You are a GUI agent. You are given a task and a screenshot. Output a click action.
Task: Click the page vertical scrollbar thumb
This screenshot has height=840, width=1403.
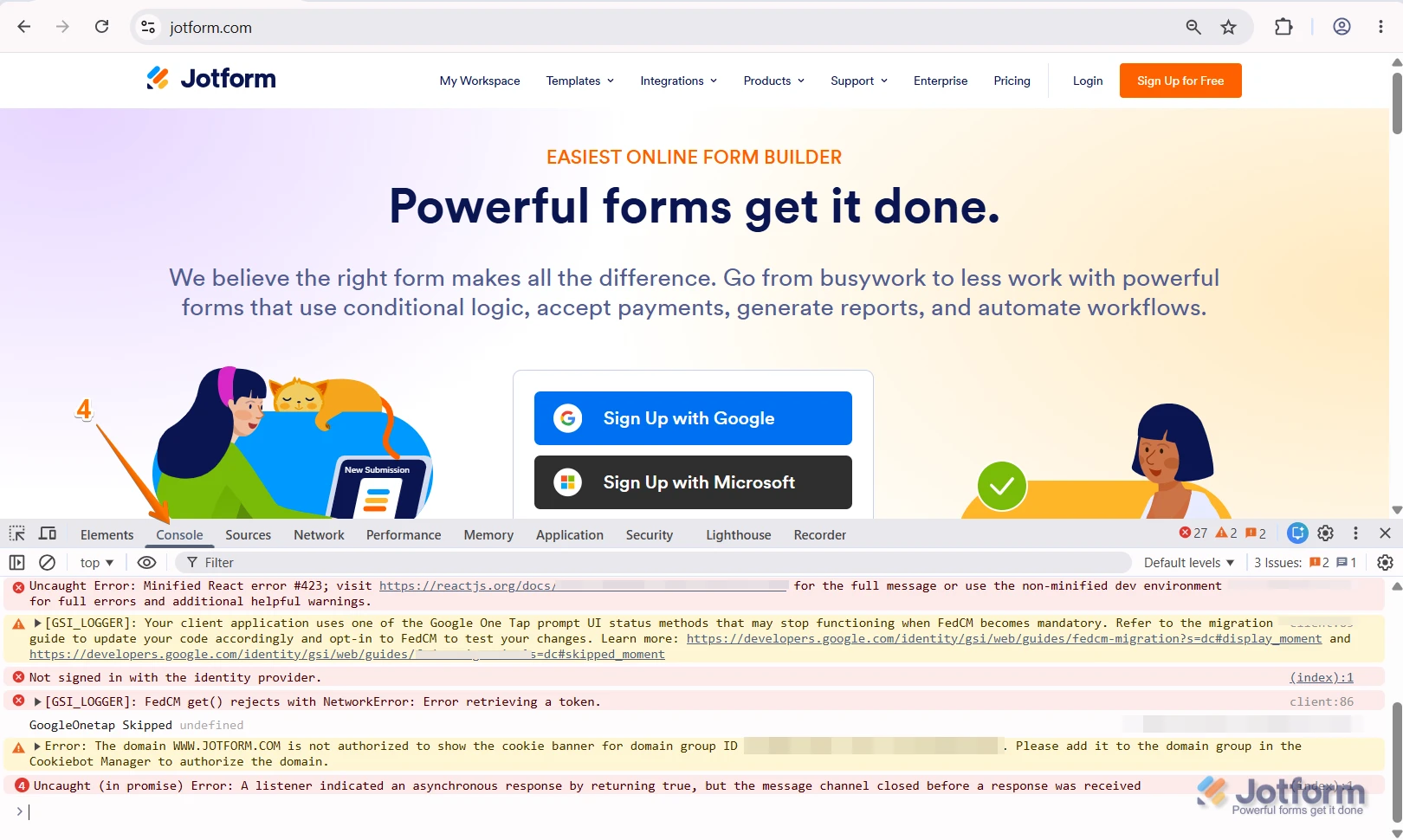pos(1396,103)
